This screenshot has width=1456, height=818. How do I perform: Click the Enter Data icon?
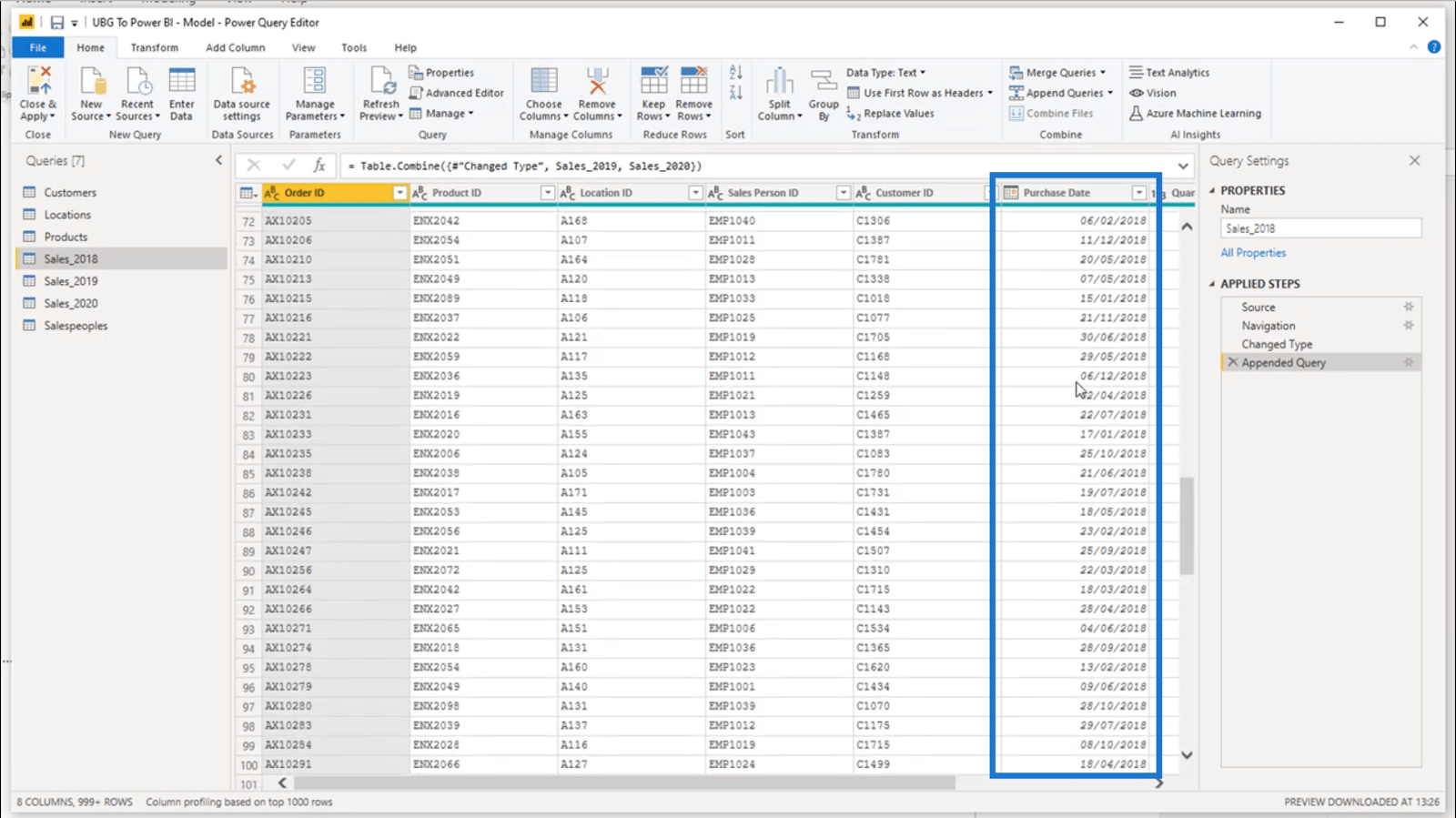pos(181,81)
